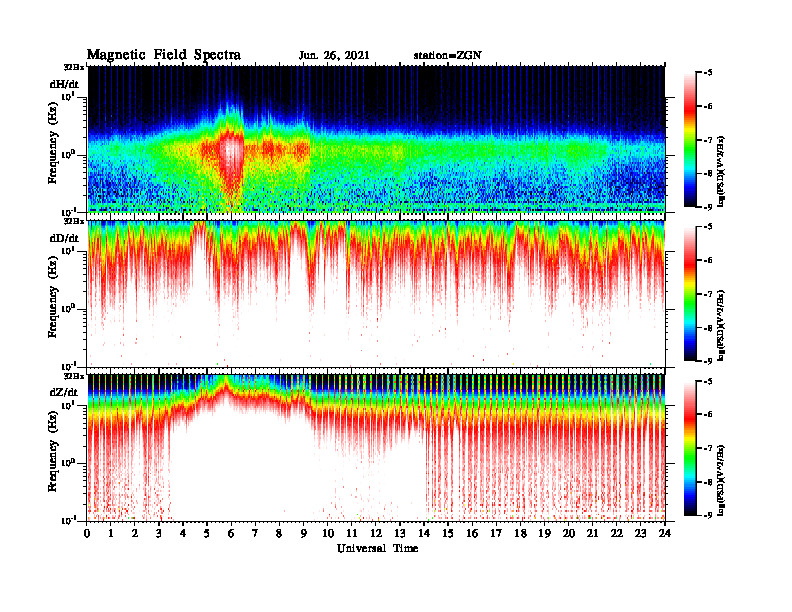This screenshot has height=612, width=792.
Task: Click the log(PSD) label beside the dD/dt color bar
Action: pyautogui.click(x=721, y=325)
